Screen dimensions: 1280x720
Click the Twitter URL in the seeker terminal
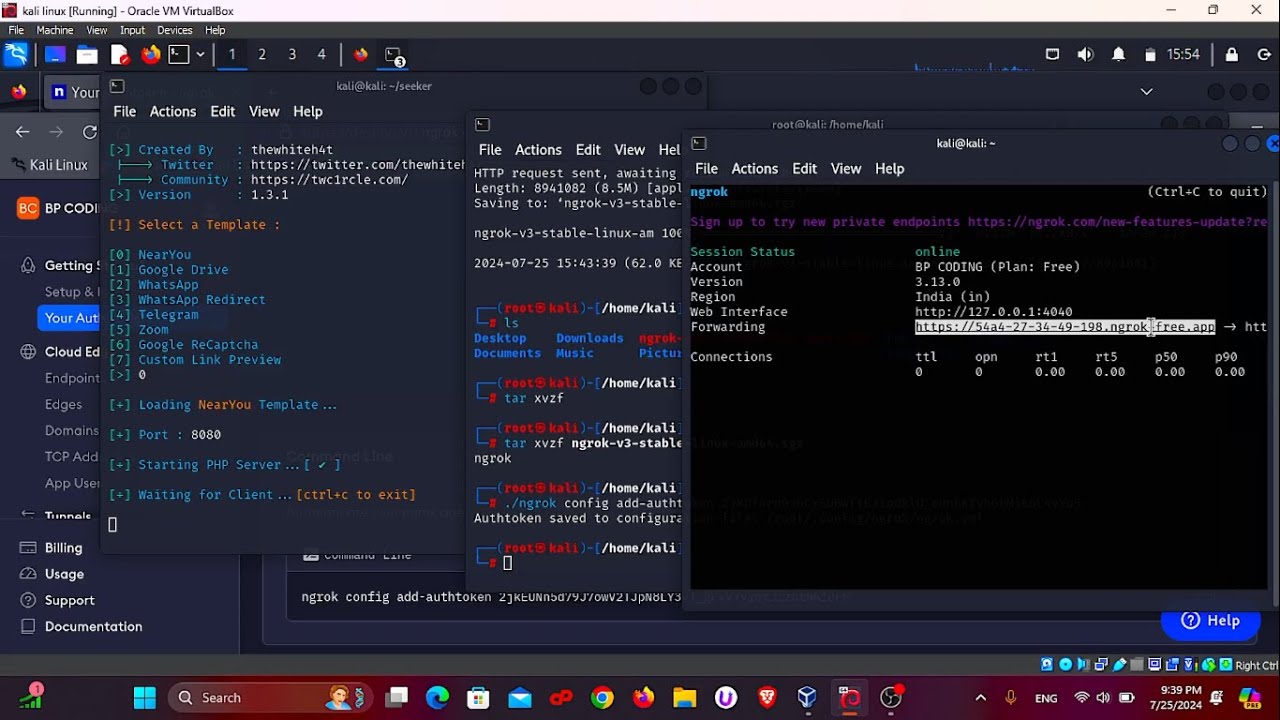tap(358, 165)
